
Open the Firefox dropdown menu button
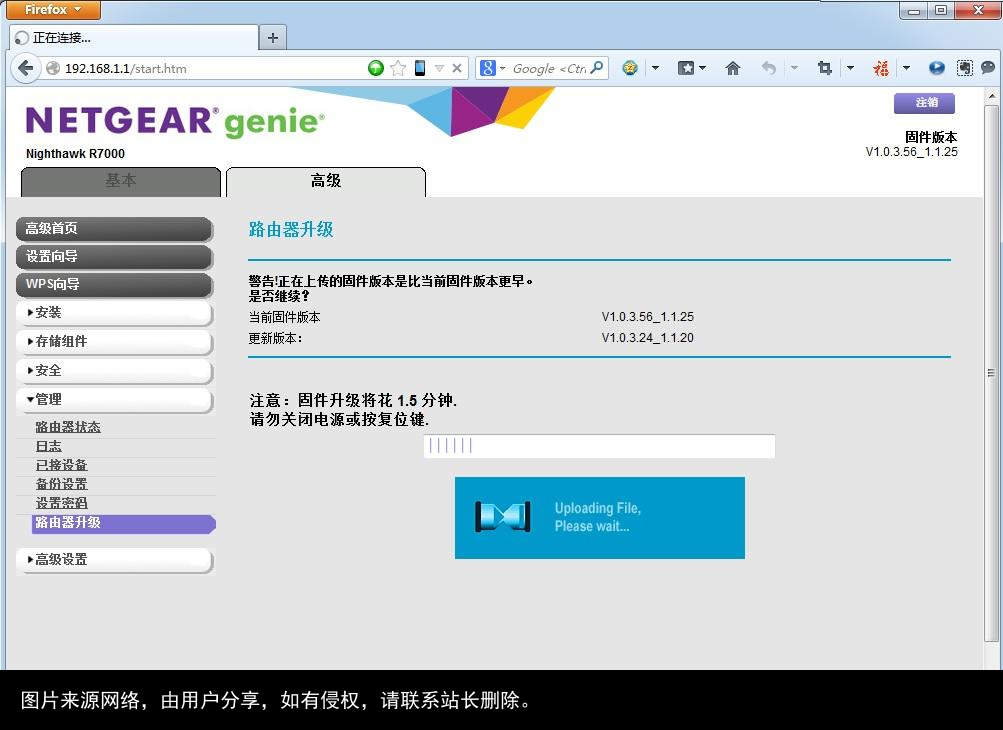click(x=52, y=9)
